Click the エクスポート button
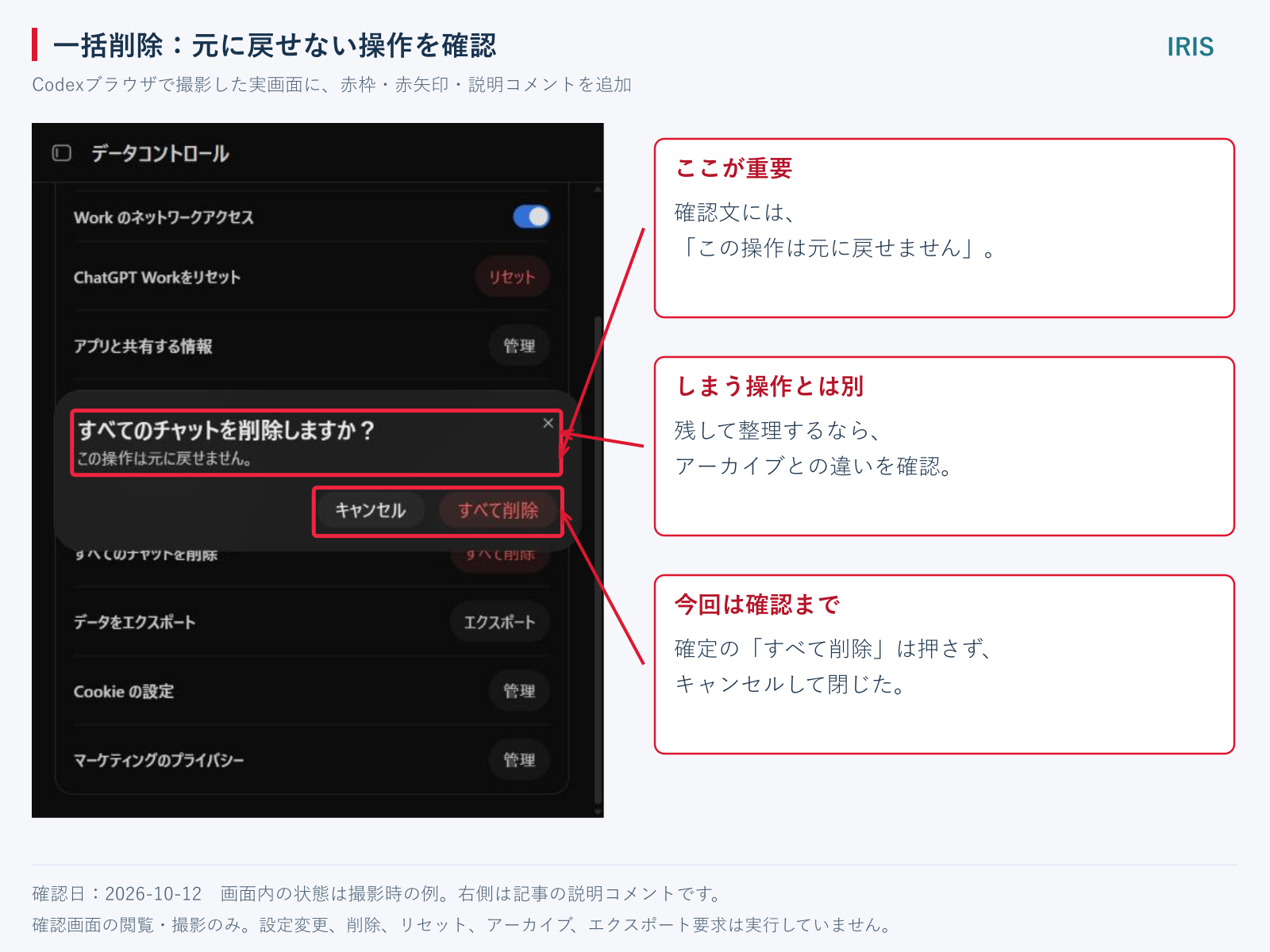 pyautogui.click(x=499, y=622)
